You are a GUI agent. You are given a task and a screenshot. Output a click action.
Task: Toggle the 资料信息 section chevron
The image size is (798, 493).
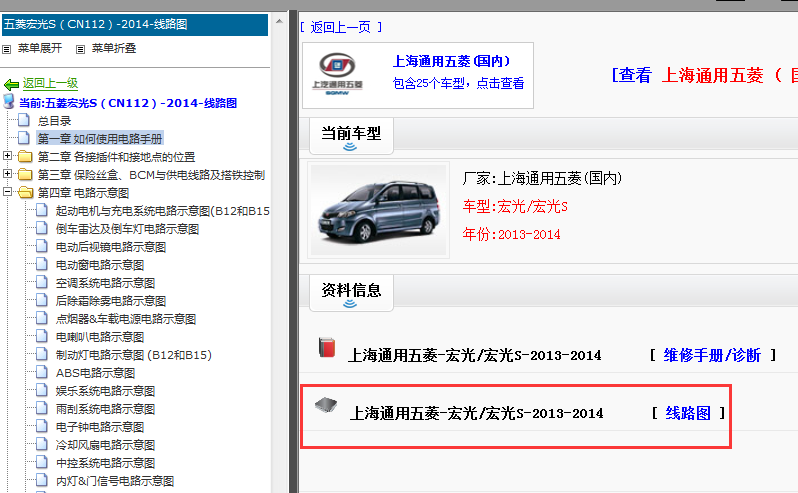click(350, 304)
